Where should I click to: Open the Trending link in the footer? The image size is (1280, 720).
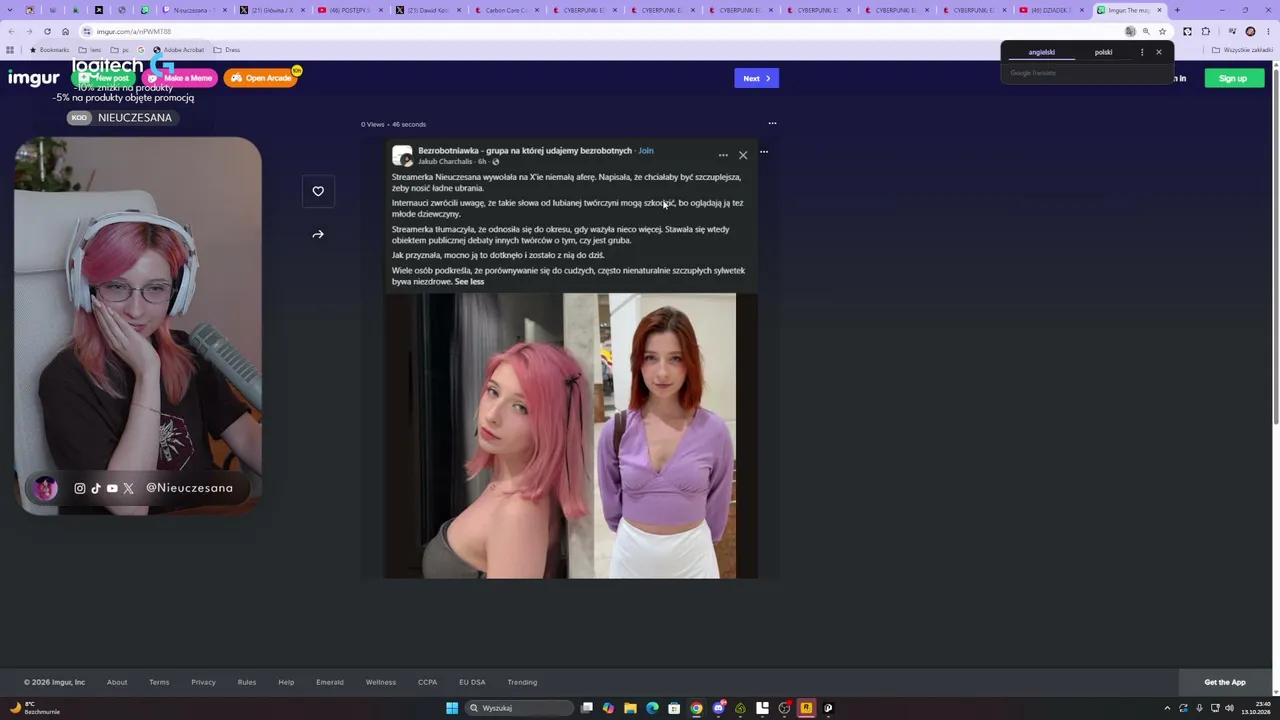coord(522,682)
